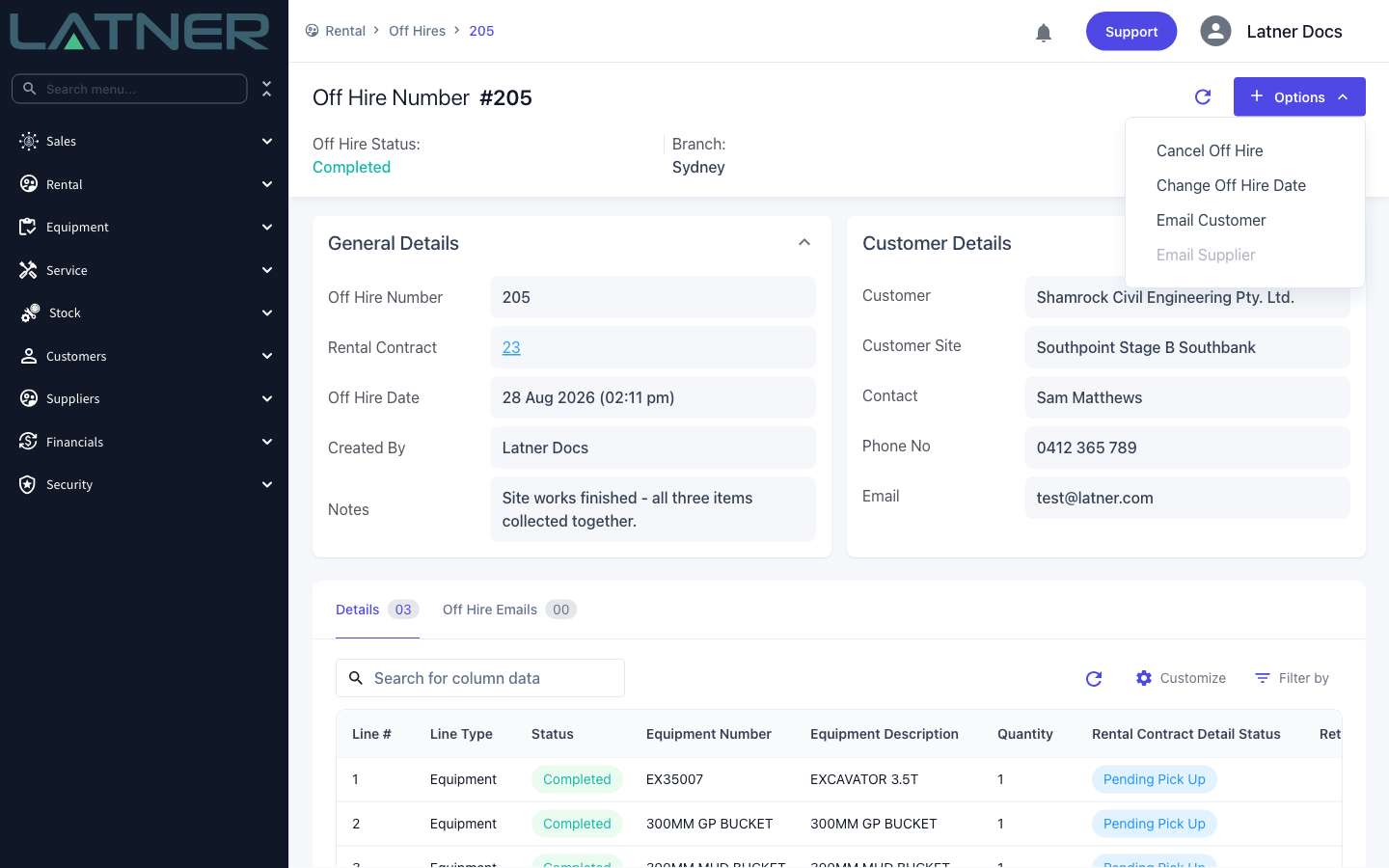Screen dimensions: 1389x868
Task: Open notifications bell
Action: point(1044,32)
